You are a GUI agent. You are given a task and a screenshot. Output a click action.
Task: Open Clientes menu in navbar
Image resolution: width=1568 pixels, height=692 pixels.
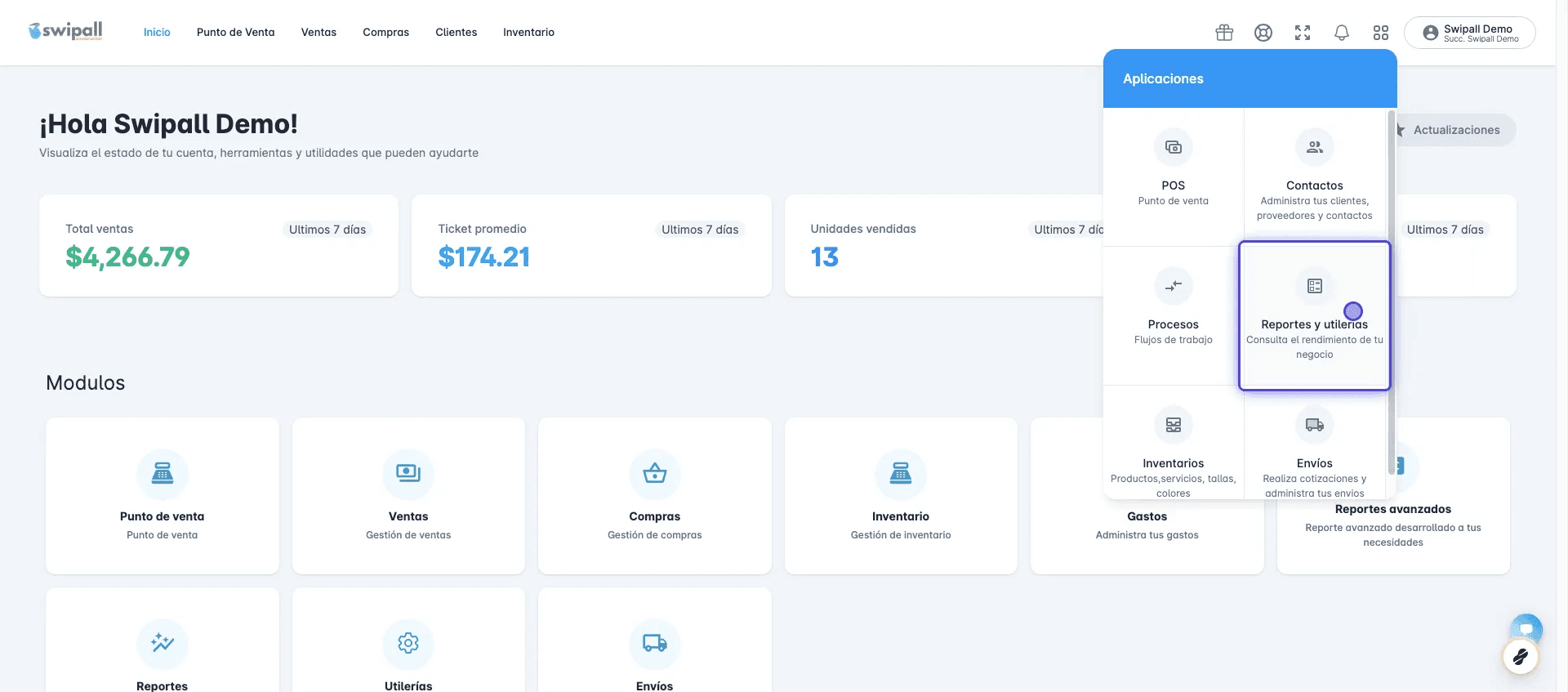click(457, 33)
